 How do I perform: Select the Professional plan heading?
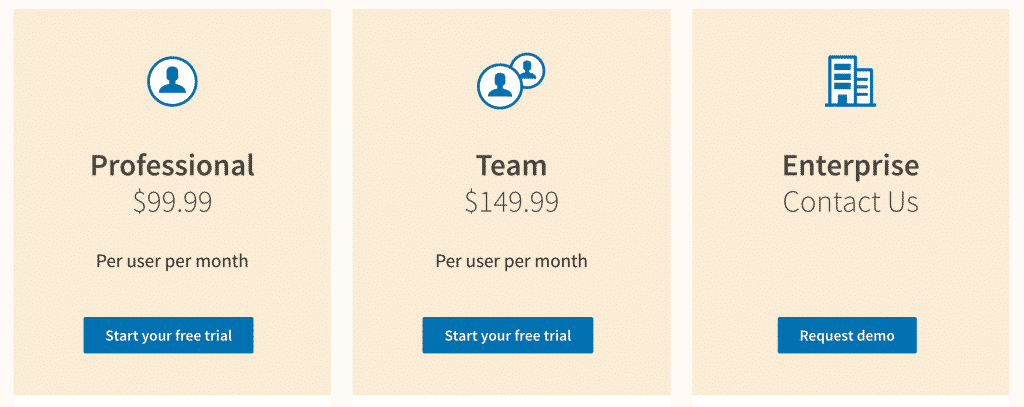[172, 165]
